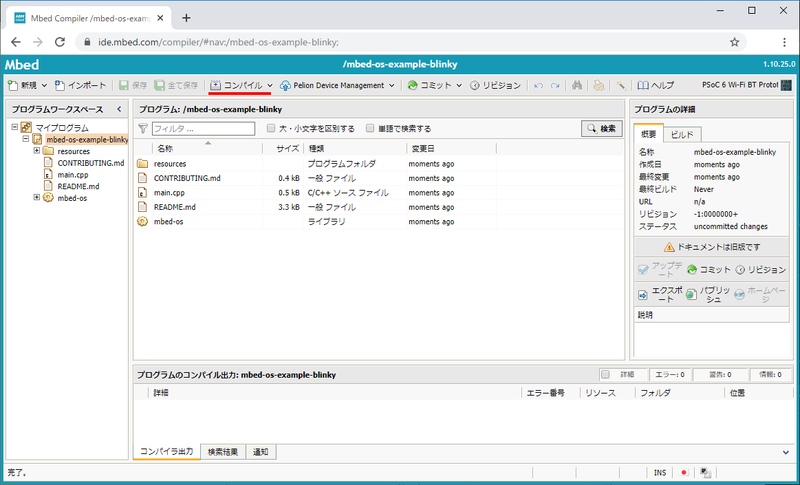Select README.md row in file list
The image size is (800, 485).
379,207
